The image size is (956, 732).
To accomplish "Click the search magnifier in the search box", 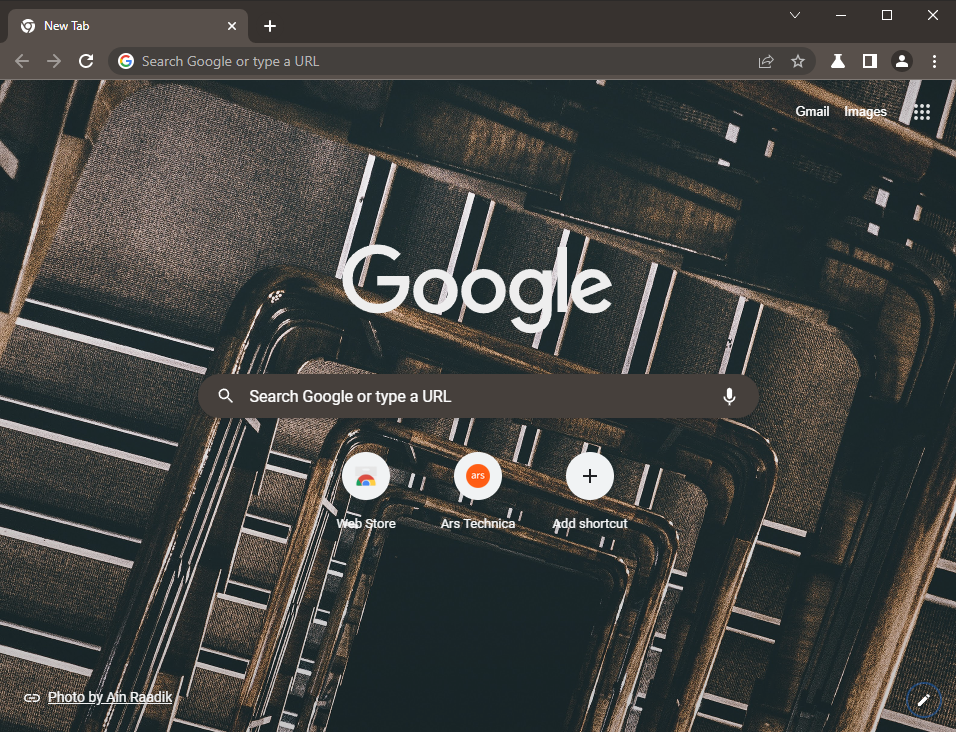I will (x=225, y=396).
